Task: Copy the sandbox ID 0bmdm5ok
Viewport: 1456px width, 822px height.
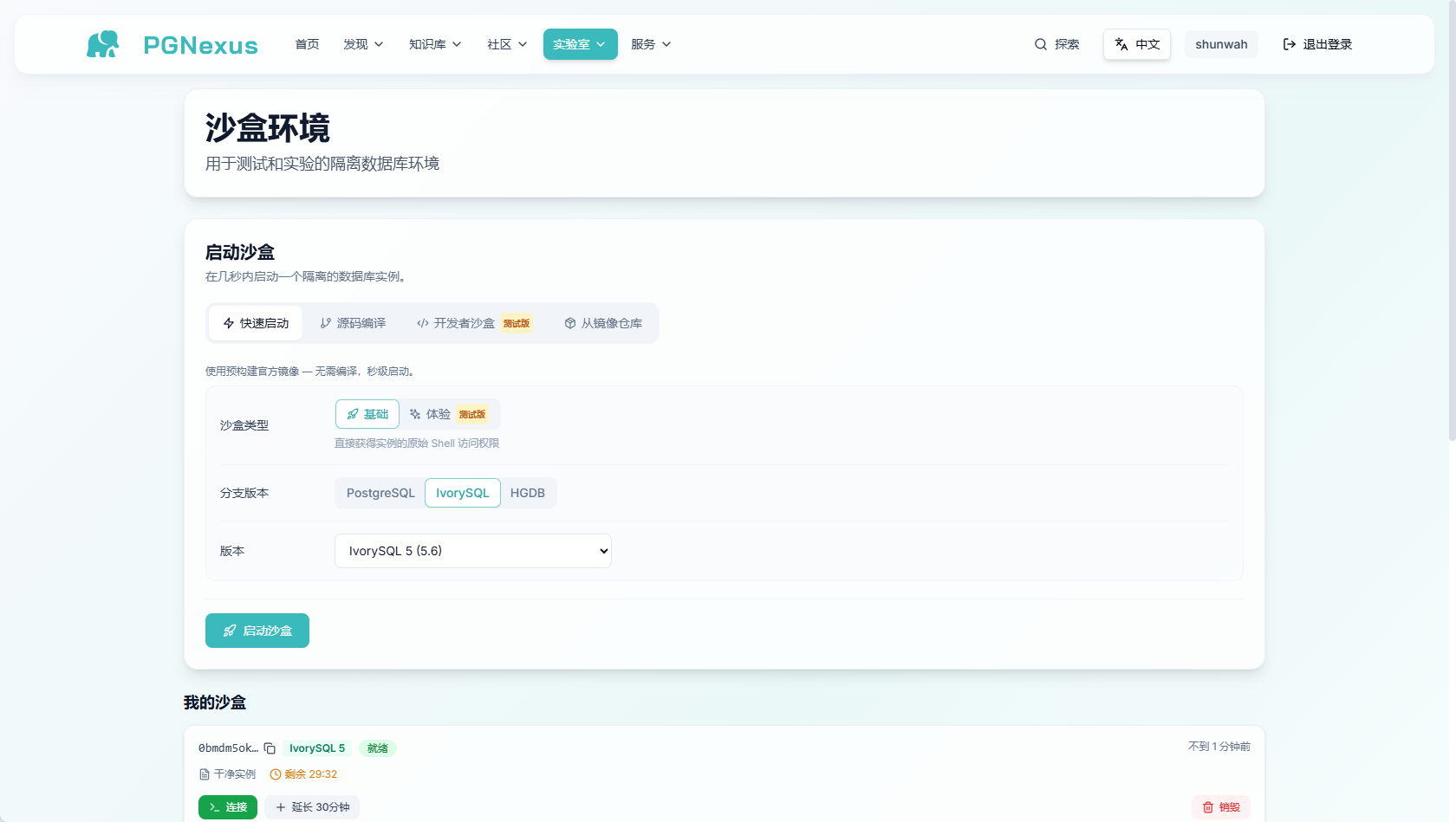Action: pyautogui.click(x=270, y=748)
